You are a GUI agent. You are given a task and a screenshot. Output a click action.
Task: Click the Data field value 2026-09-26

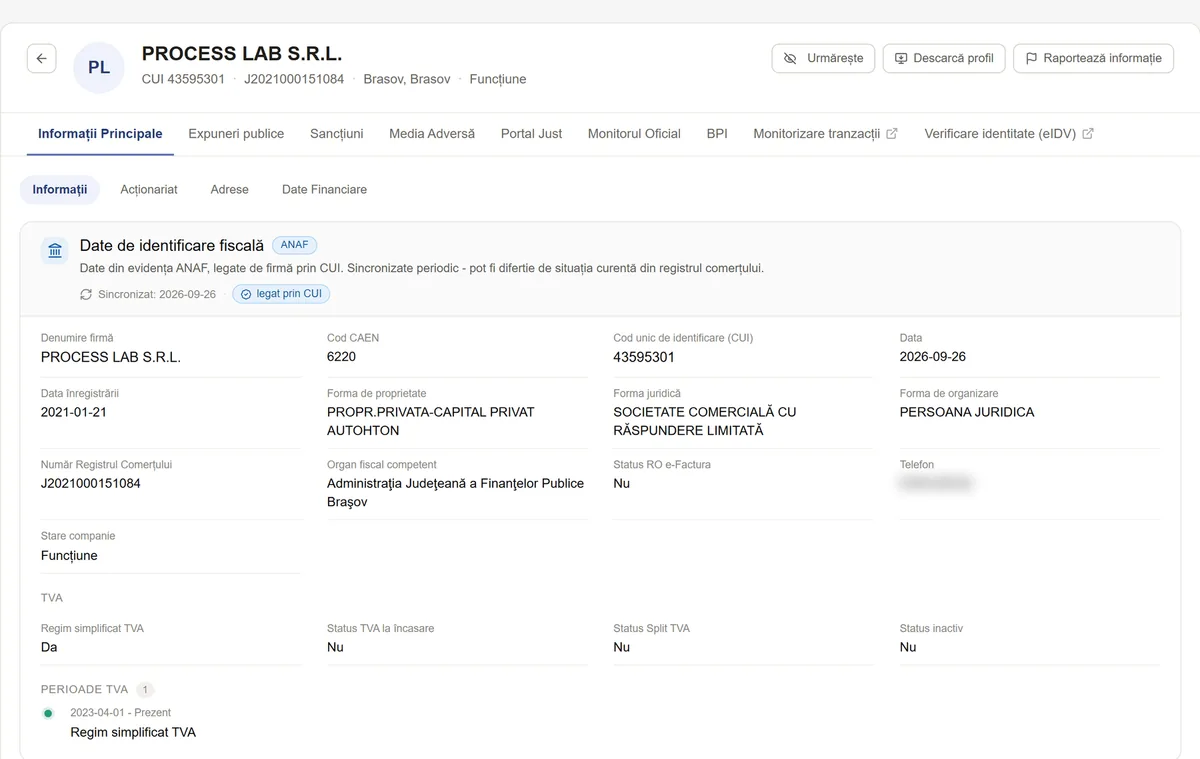point(933,357)
